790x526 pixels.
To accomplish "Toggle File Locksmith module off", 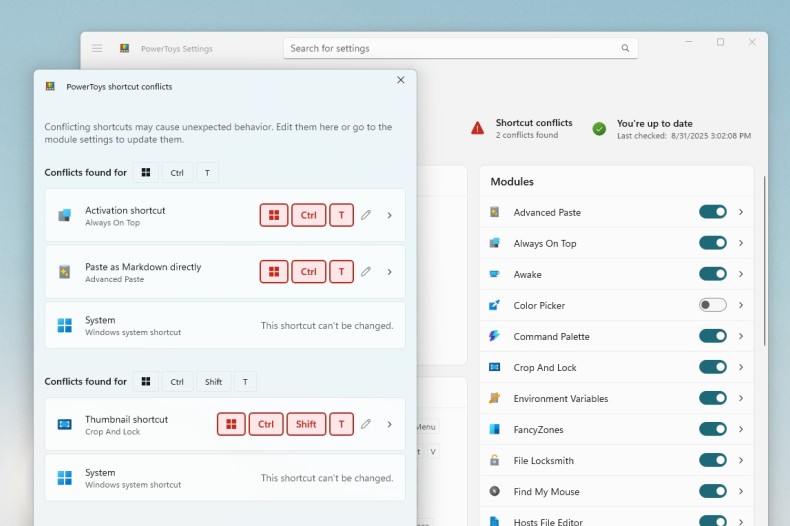I will coord(712,460).
